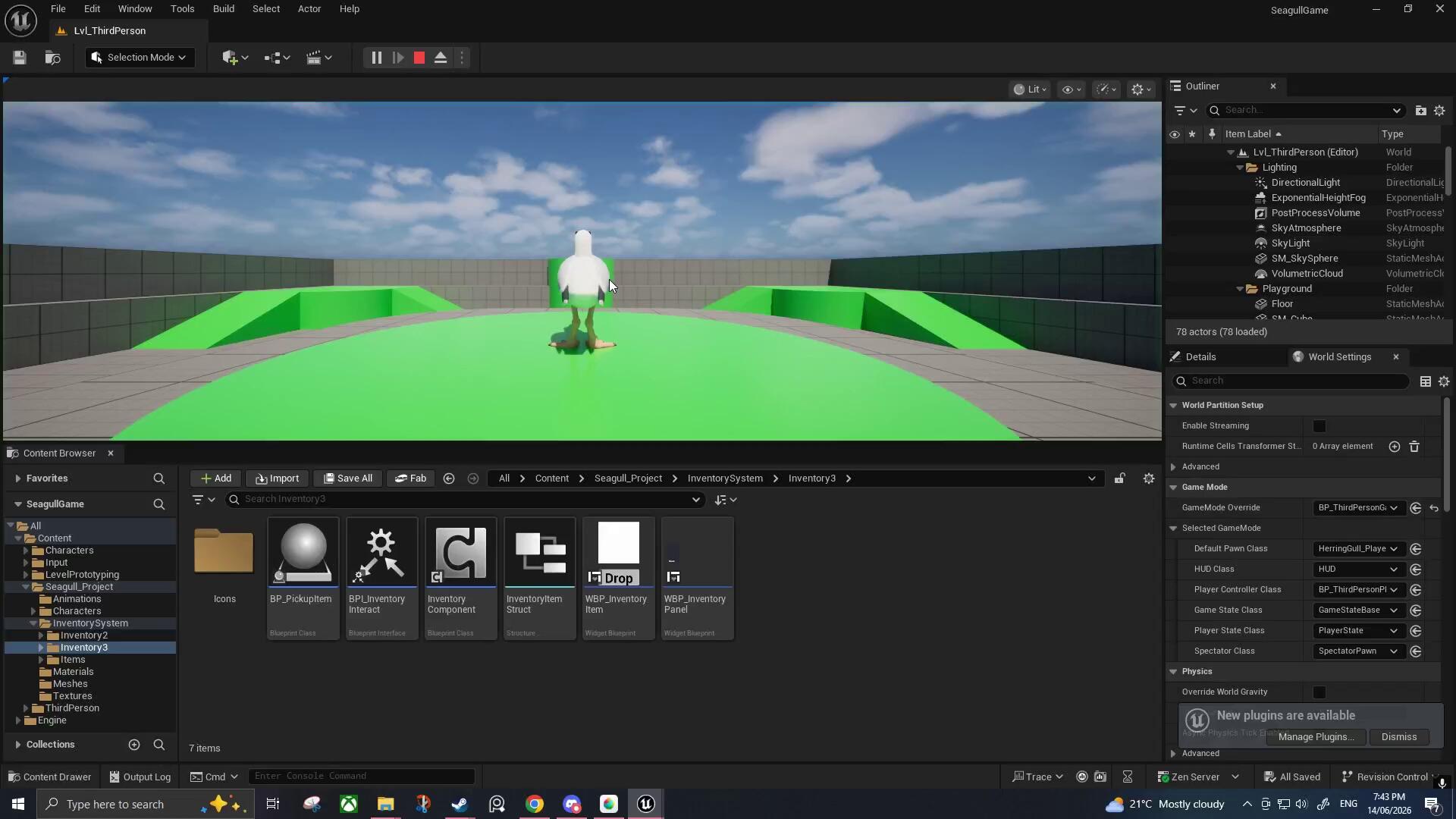
Task: Open the Outliner filter menu
Action: click(1185, 111)
